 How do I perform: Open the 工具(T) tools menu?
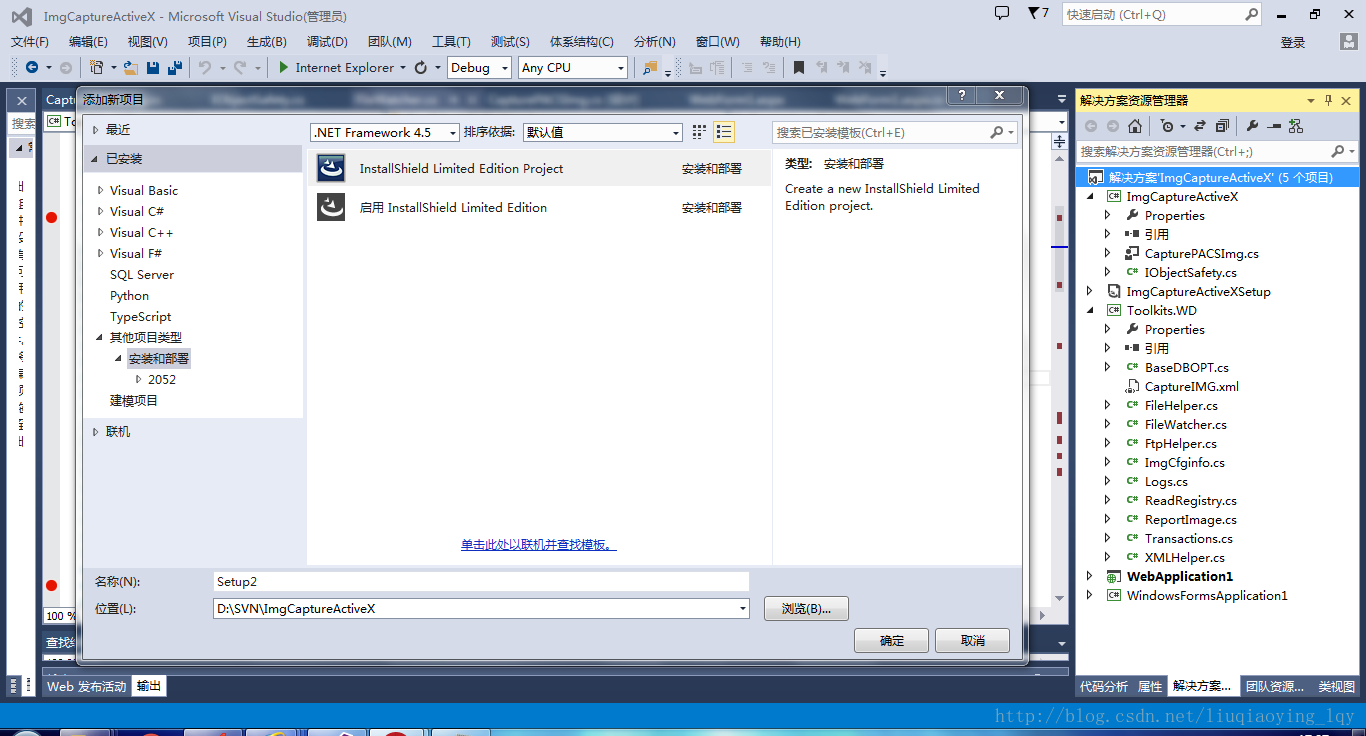pos(451,41)
